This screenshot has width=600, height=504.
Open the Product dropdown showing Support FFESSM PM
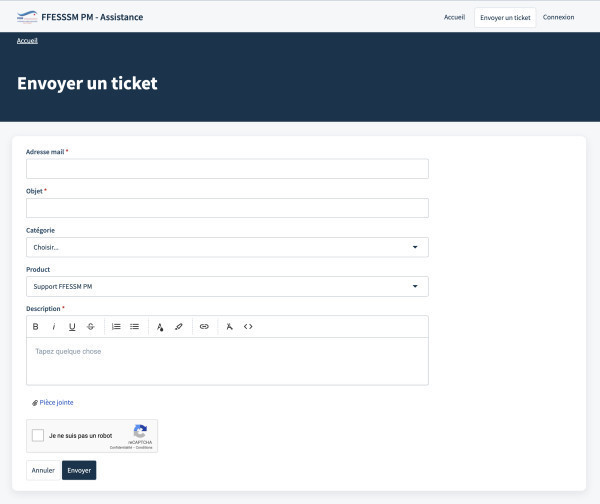(227, 286)
